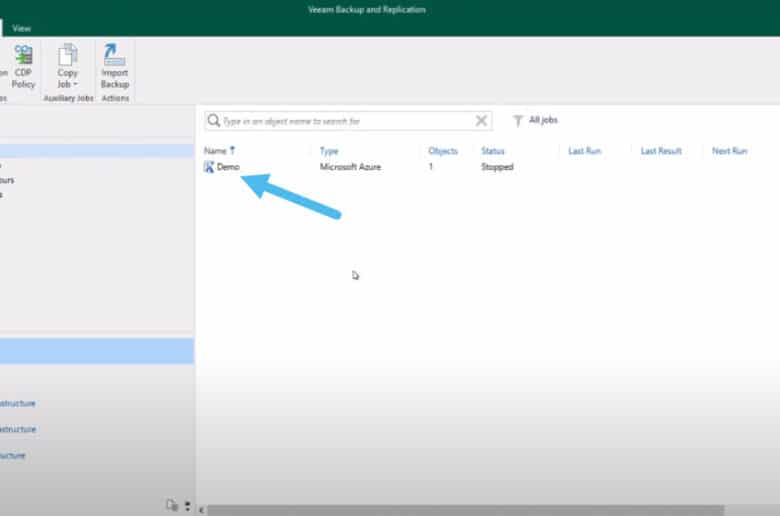Click the horizontal scrollbar at bottom
This screenshot has width=780, height=516.
(465, 510)
